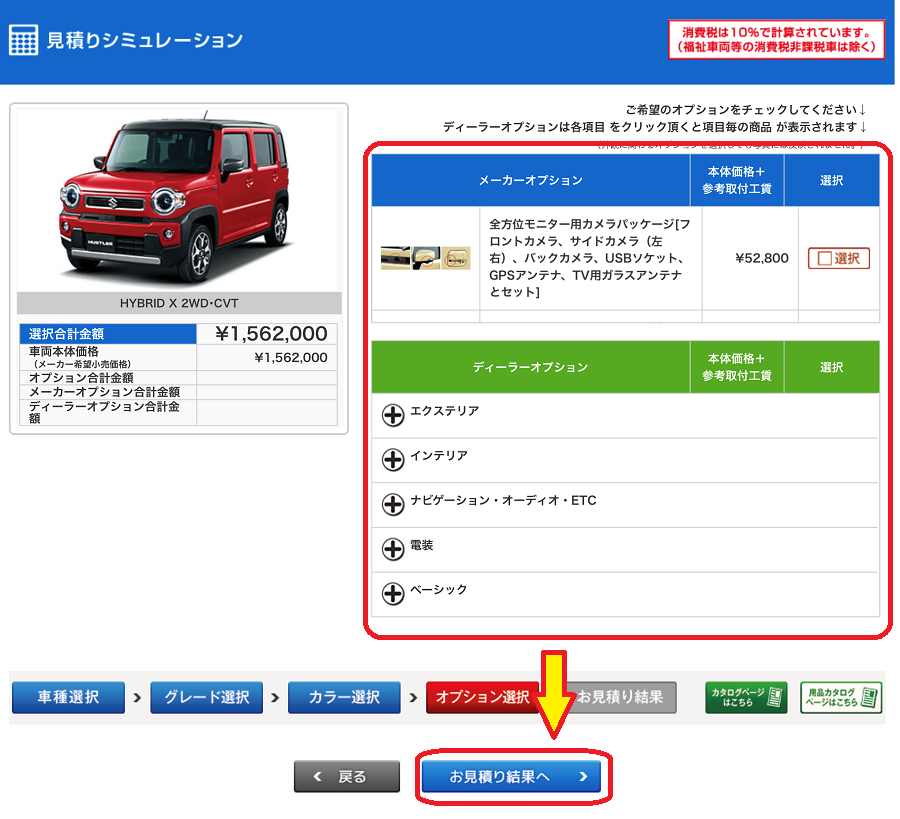Click the HYBRID X 2WD·CVT grade label
This screenshot has height=819, width=900.
[179, 303]
